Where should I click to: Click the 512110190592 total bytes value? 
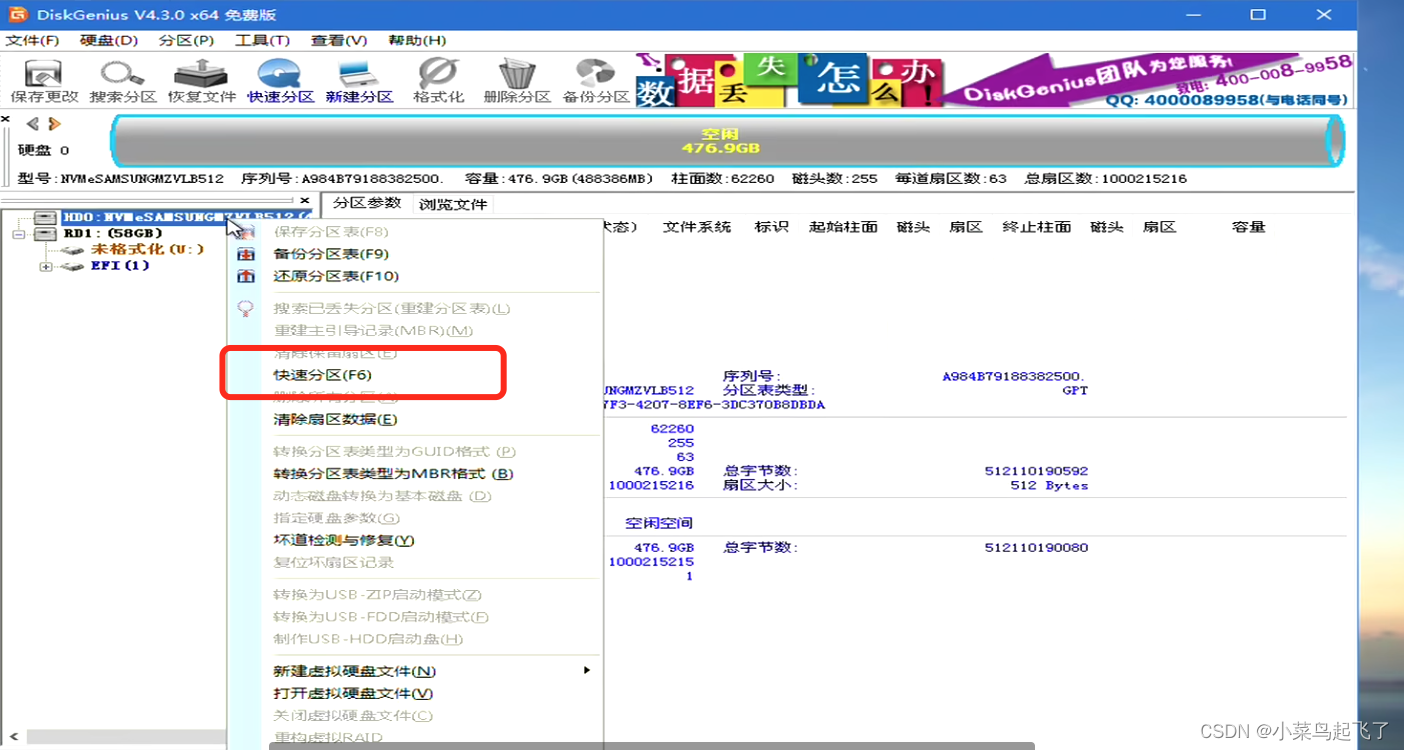pyautogui.click(x=1036, y=471)
